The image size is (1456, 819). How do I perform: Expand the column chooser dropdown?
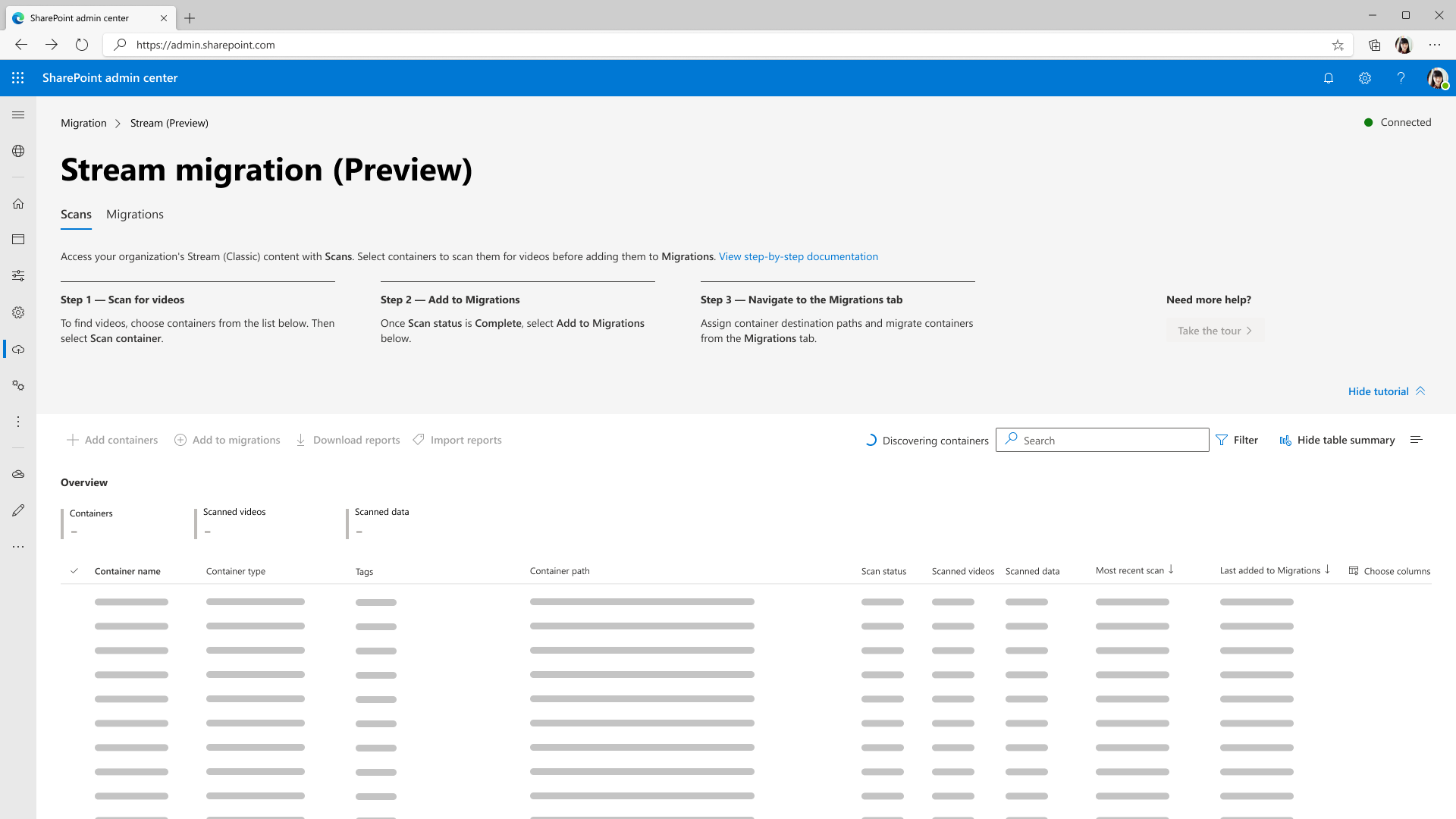1389,570
